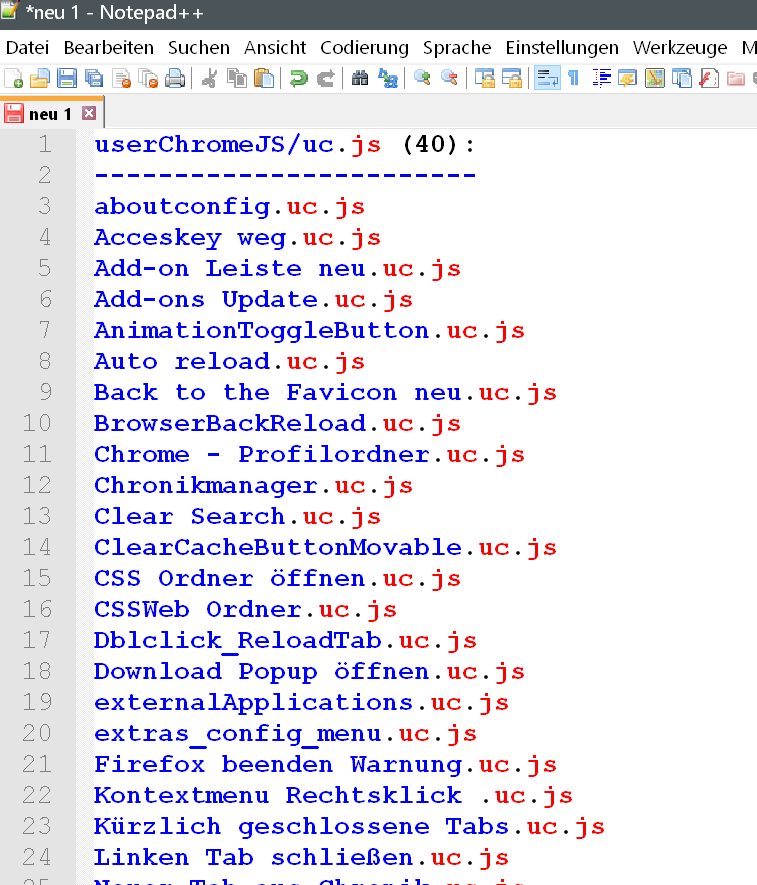Image resolution: width=757 pixels, height=885 pixels.
Task: Click the line 'Kontextmenu Rechtsklick .uc.js'
Action: 333,796
